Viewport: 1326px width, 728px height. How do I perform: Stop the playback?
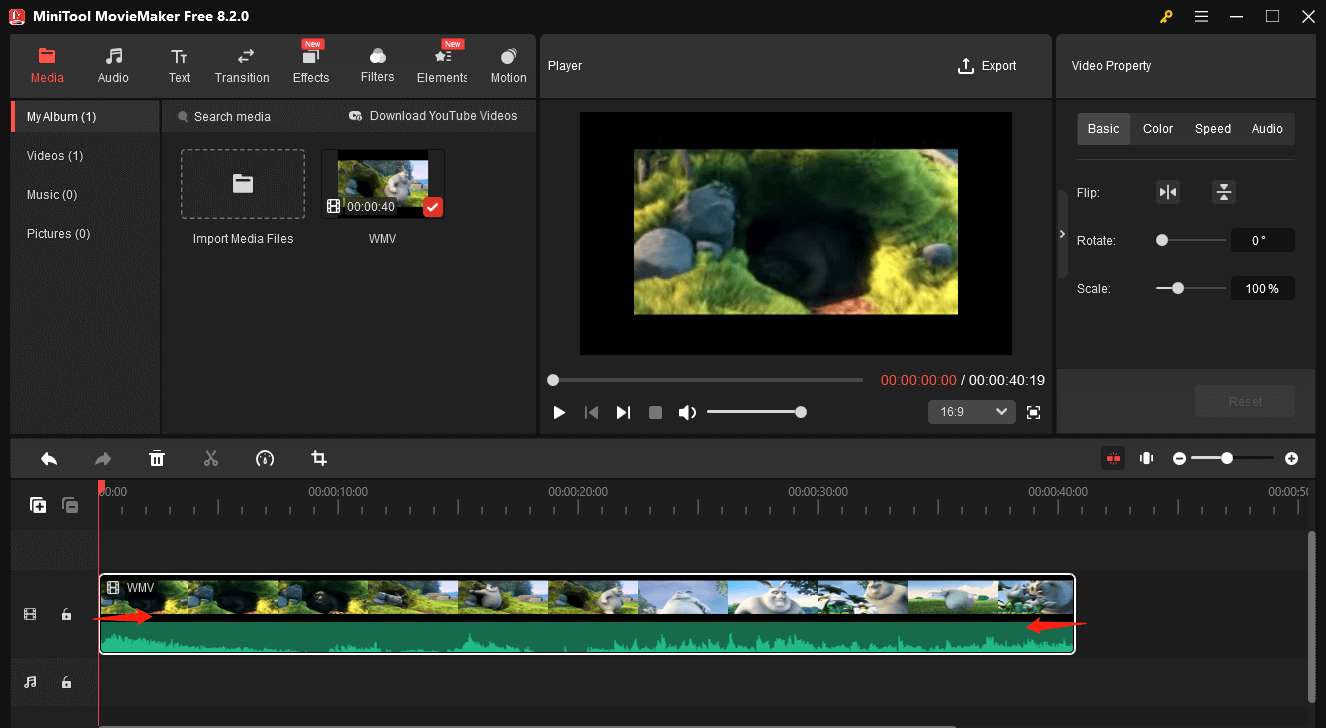pos(655,412)
